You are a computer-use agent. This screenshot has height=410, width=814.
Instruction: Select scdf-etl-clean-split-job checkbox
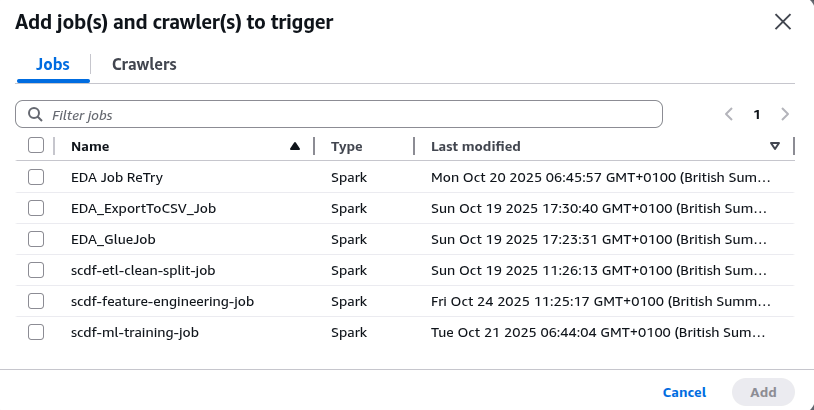tap(36, 270)
